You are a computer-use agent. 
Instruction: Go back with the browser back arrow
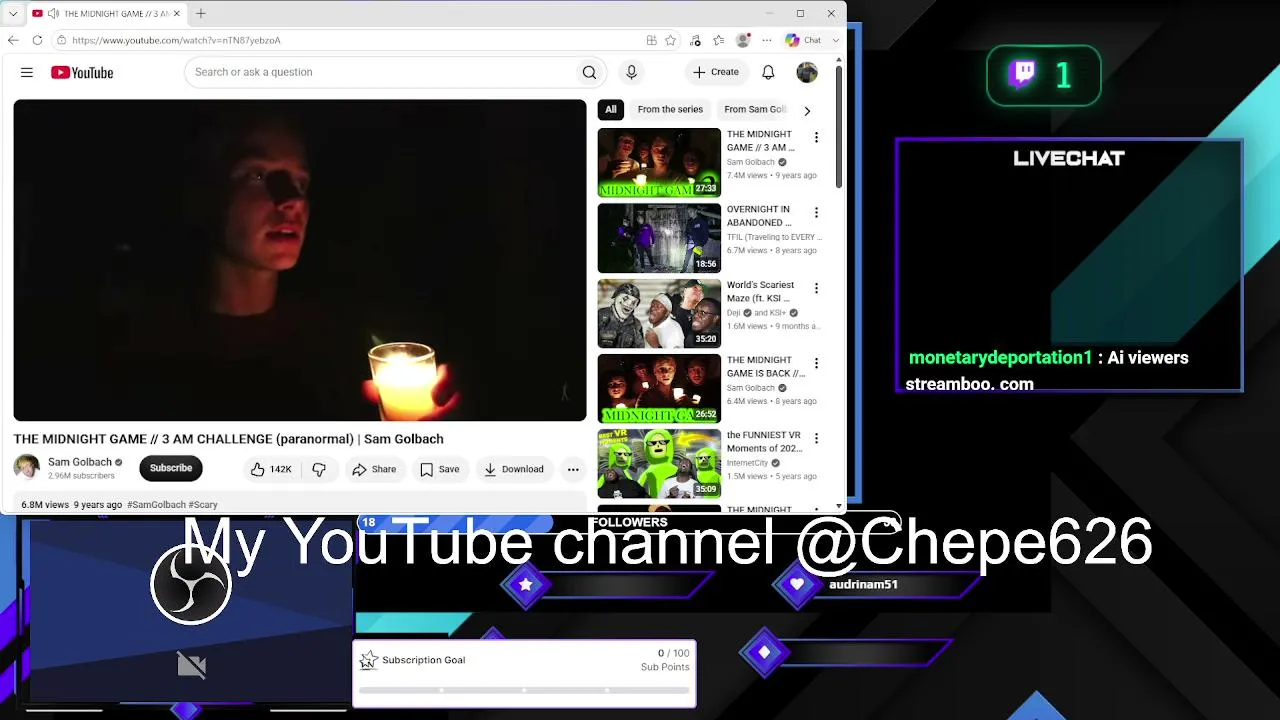click(x=13, y=40)
